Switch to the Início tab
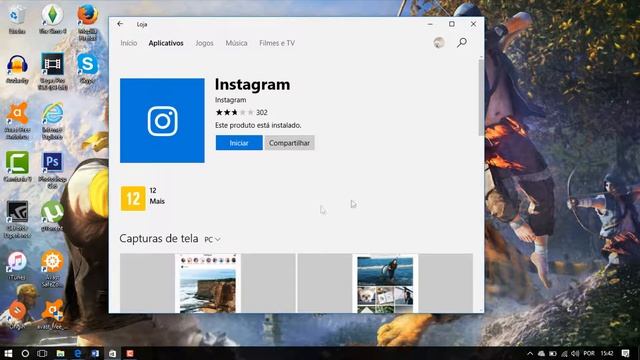 [129, 43]
